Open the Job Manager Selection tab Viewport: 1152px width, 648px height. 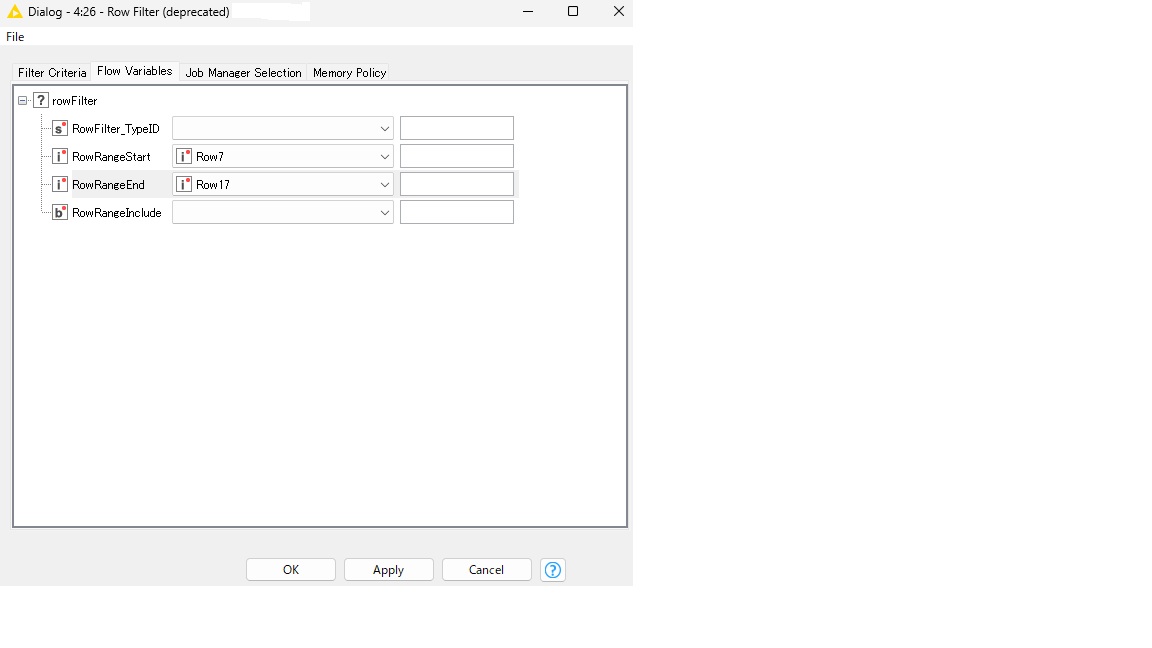pyautogui.click(x=243, y=73)
